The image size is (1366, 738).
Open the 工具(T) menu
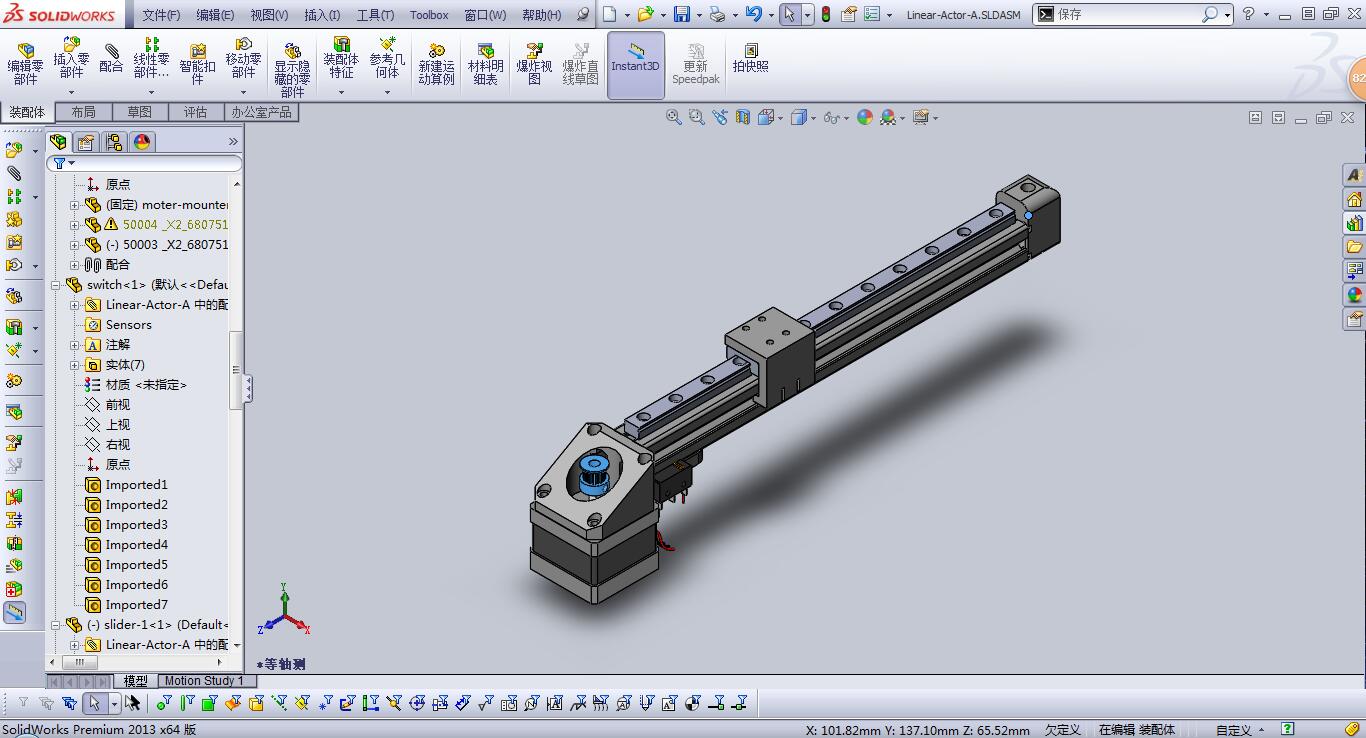click(375, 15)
